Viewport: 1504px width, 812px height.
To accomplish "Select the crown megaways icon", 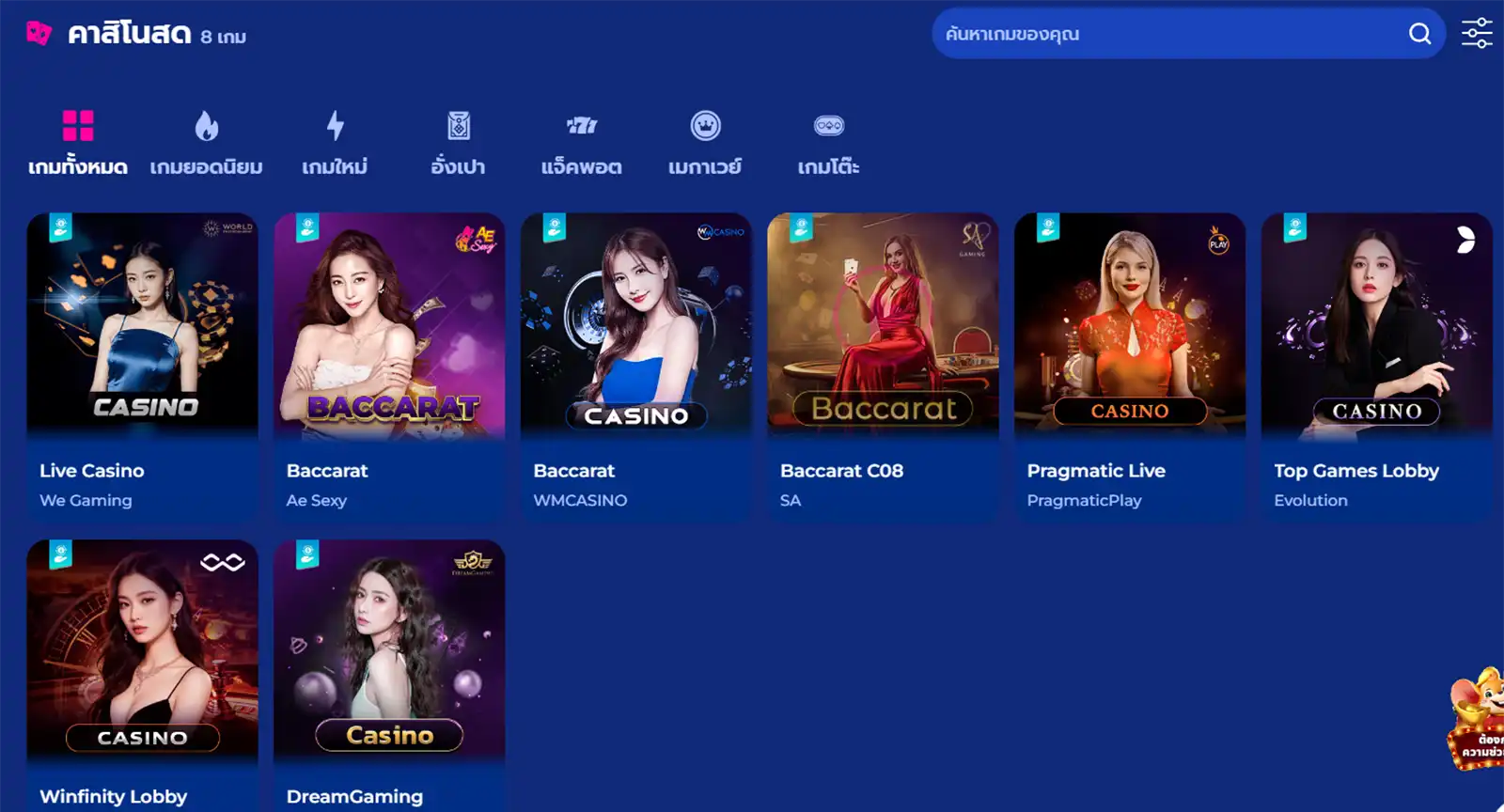I will pos(705,126).
